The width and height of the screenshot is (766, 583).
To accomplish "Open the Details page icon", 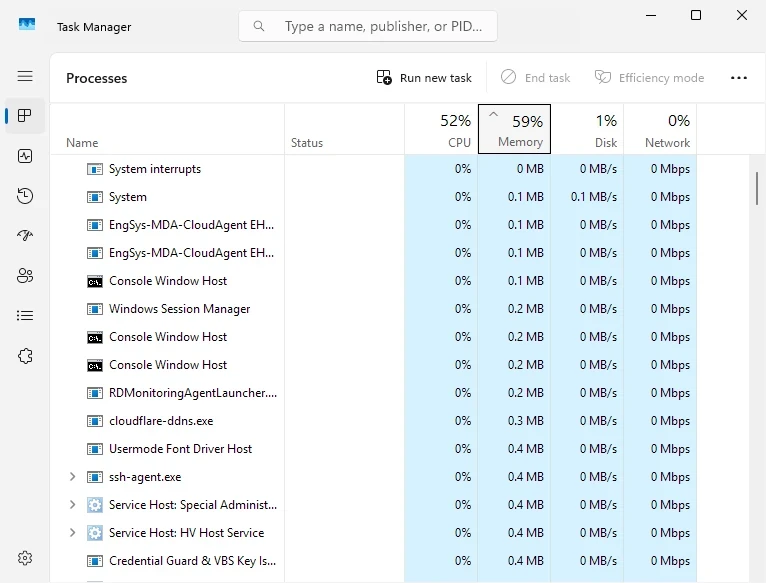I will pyautogui.click(x=25, y=316).
